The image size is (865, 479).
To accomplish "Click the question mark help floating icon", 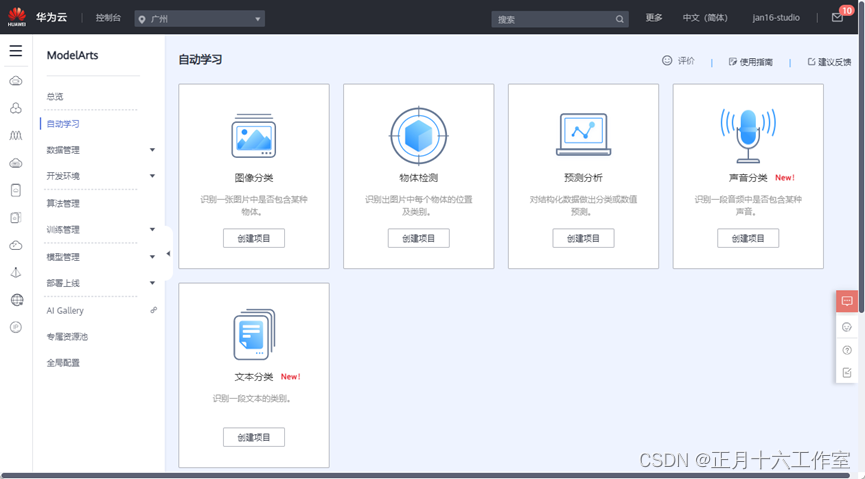I will pos(847,350).
